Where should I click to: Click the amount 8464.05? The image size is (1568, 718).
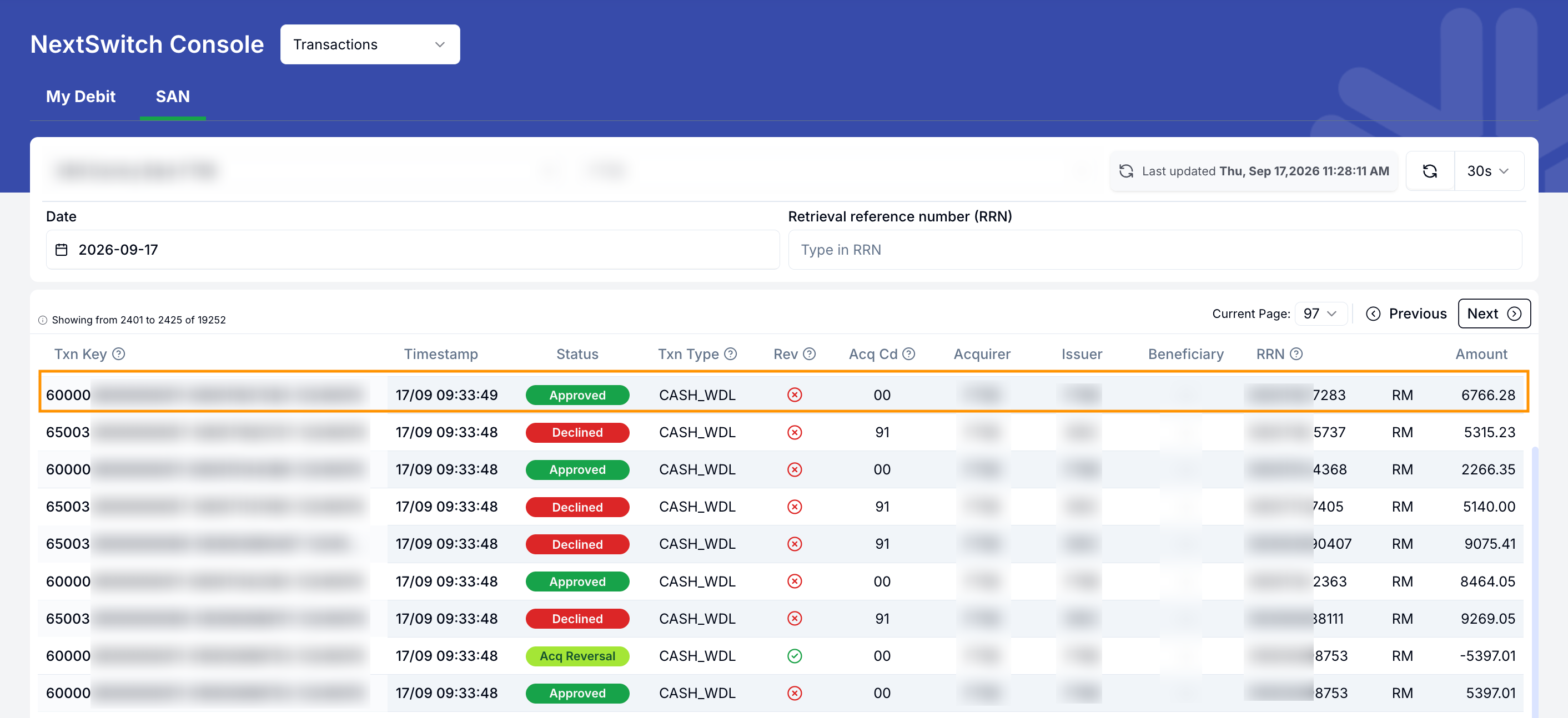pos(1487,581)
